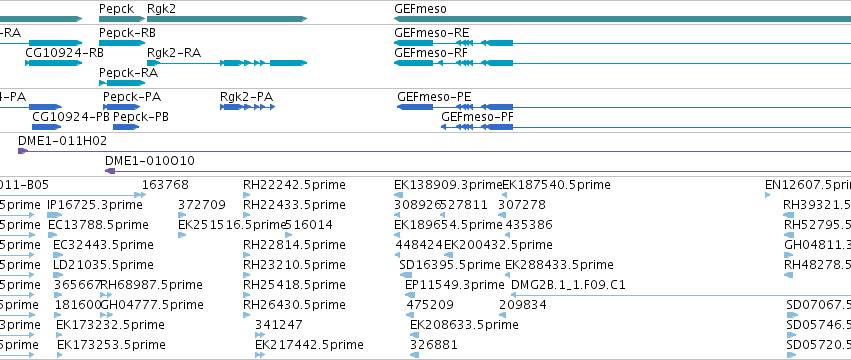
Task: Select EST entry 181600
Action: [78, 306]
